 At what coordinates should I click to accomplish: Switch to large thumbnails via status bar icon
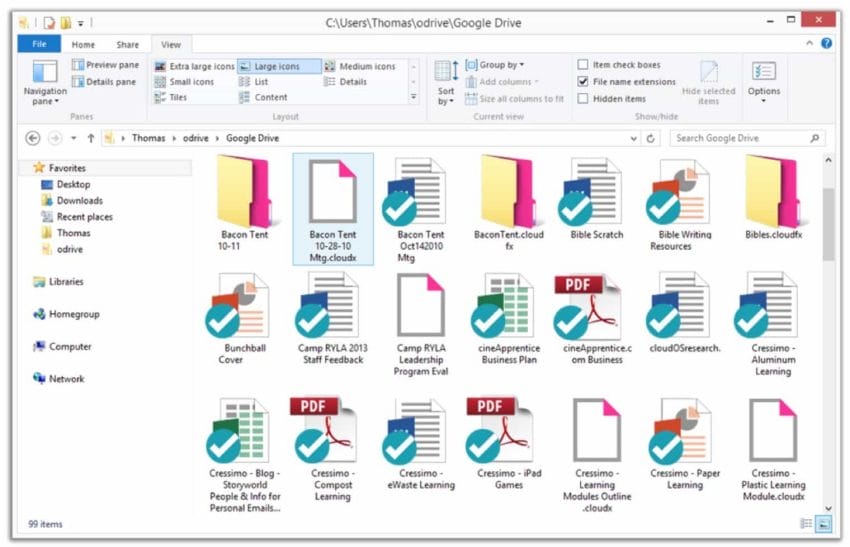823,524
